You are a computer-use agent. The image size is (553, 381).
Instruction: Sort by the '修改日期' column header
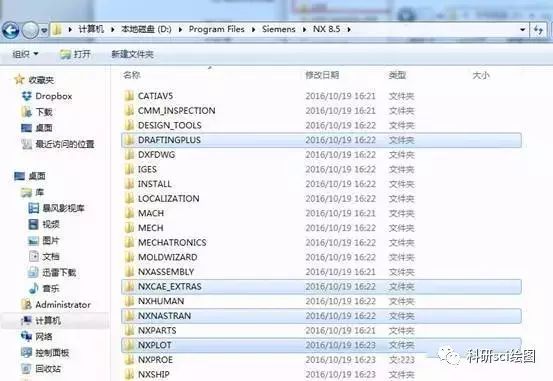point(322,75)
